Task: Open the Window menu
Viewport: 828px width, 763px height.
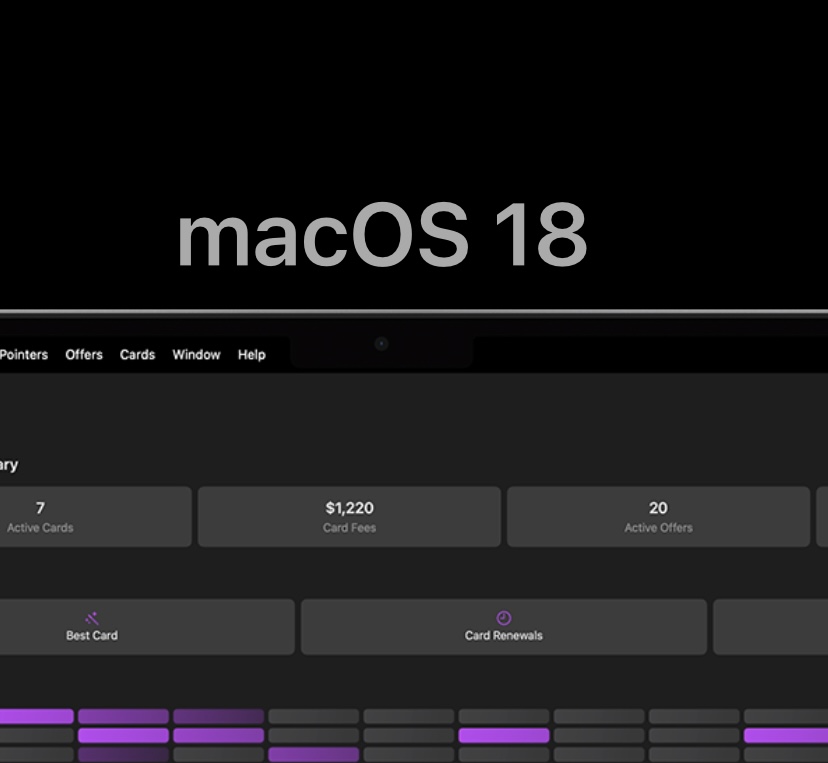Action: (x=196, y=355)
